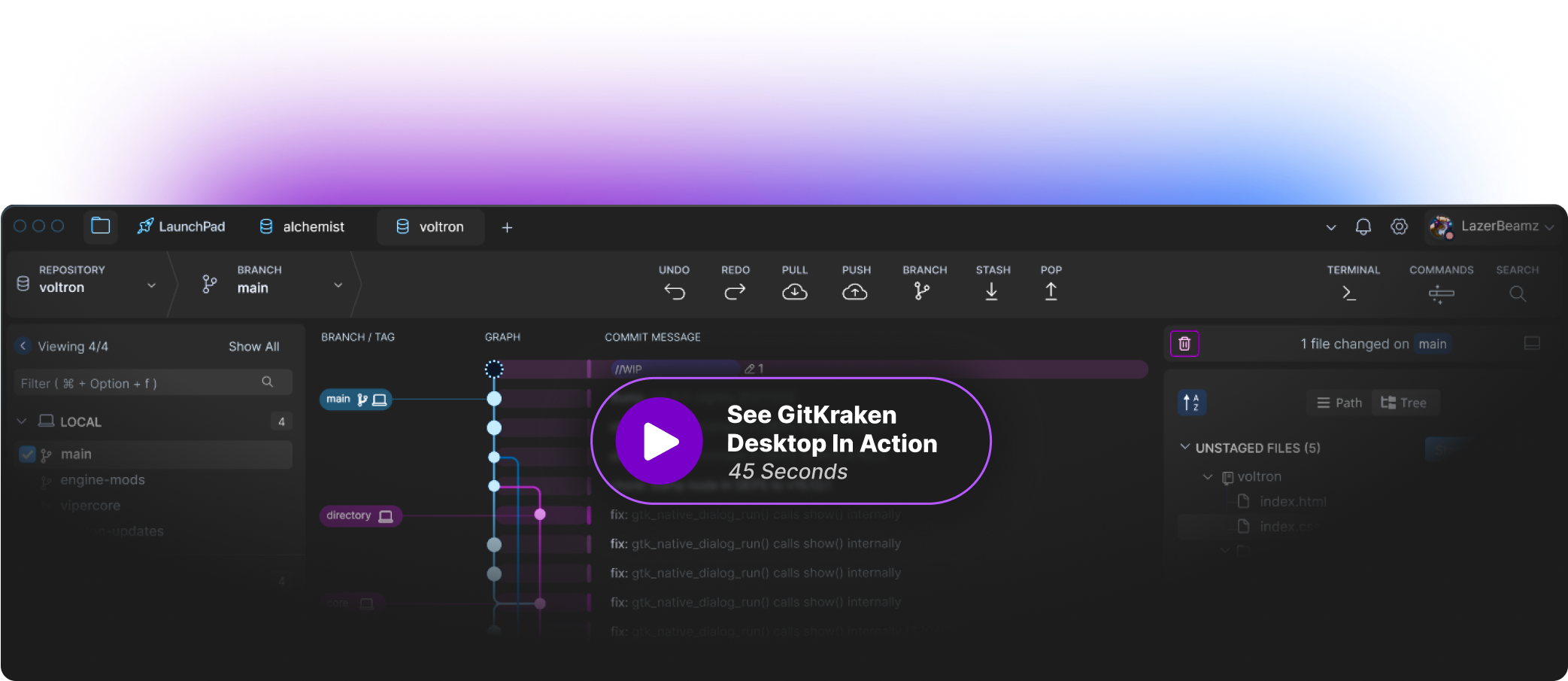Viewport: 1568px width, 681px height.
Task: Collapse the Unstaged Files section
Action: [1185, 448]
